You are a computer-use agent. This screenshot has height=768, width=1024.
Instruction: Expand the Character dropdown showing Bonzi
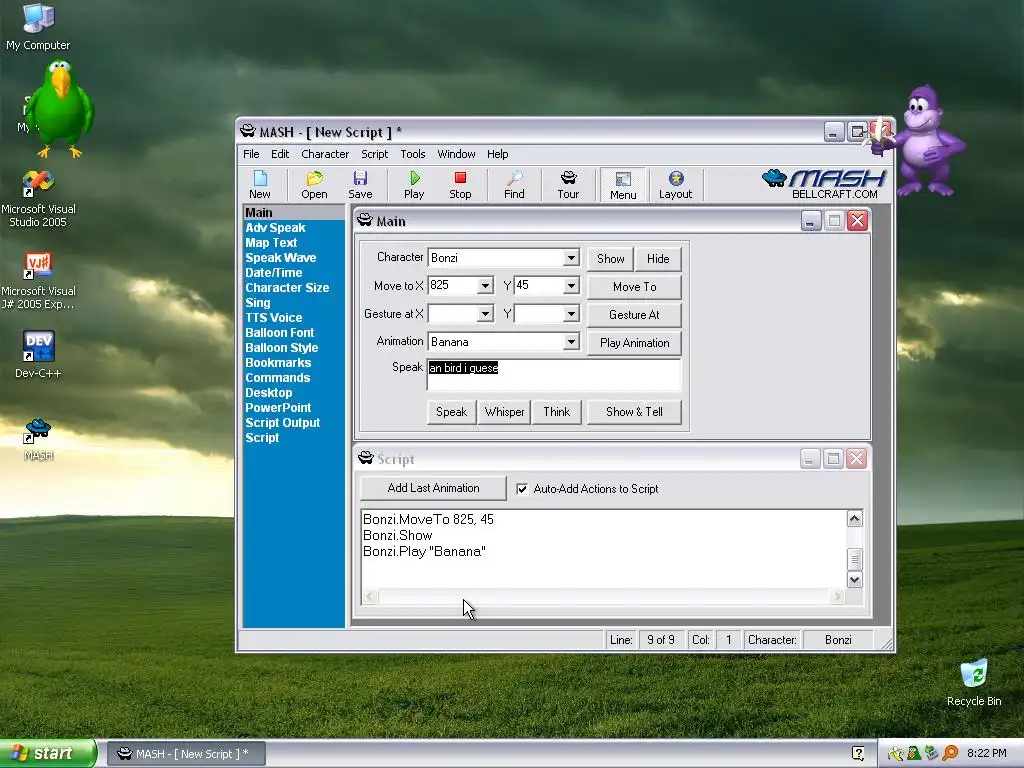point(571,257)
